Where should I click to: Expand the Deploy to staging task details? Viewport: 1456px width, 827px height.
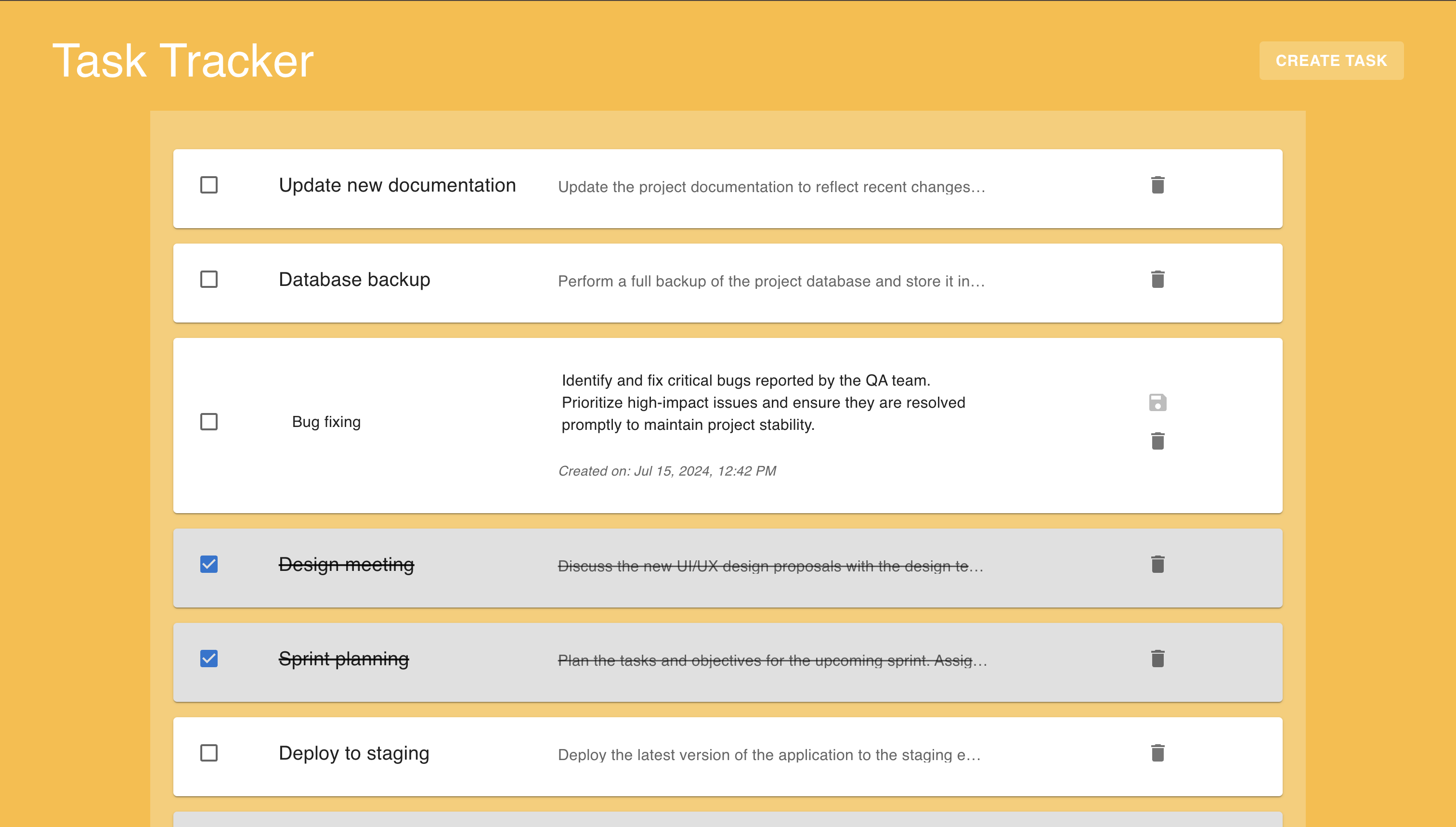[x=728, y=757]
